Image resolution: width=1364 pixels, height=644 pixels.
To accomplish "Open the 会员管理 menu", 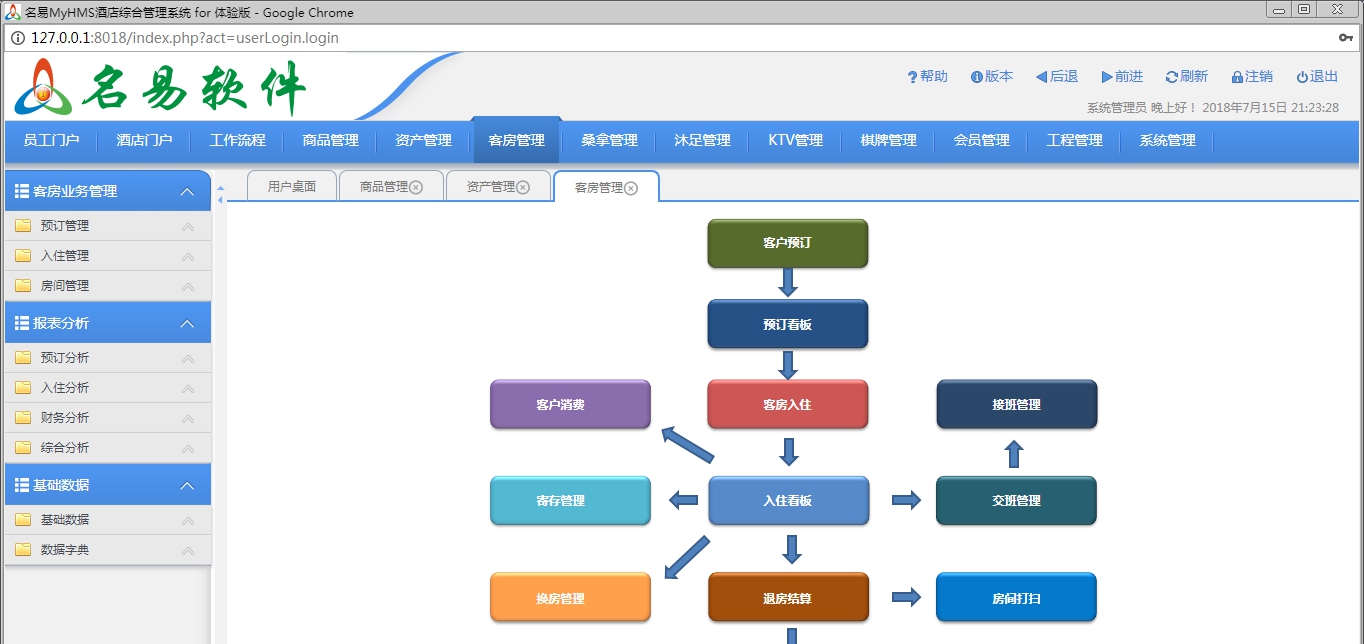I will 981,141.
